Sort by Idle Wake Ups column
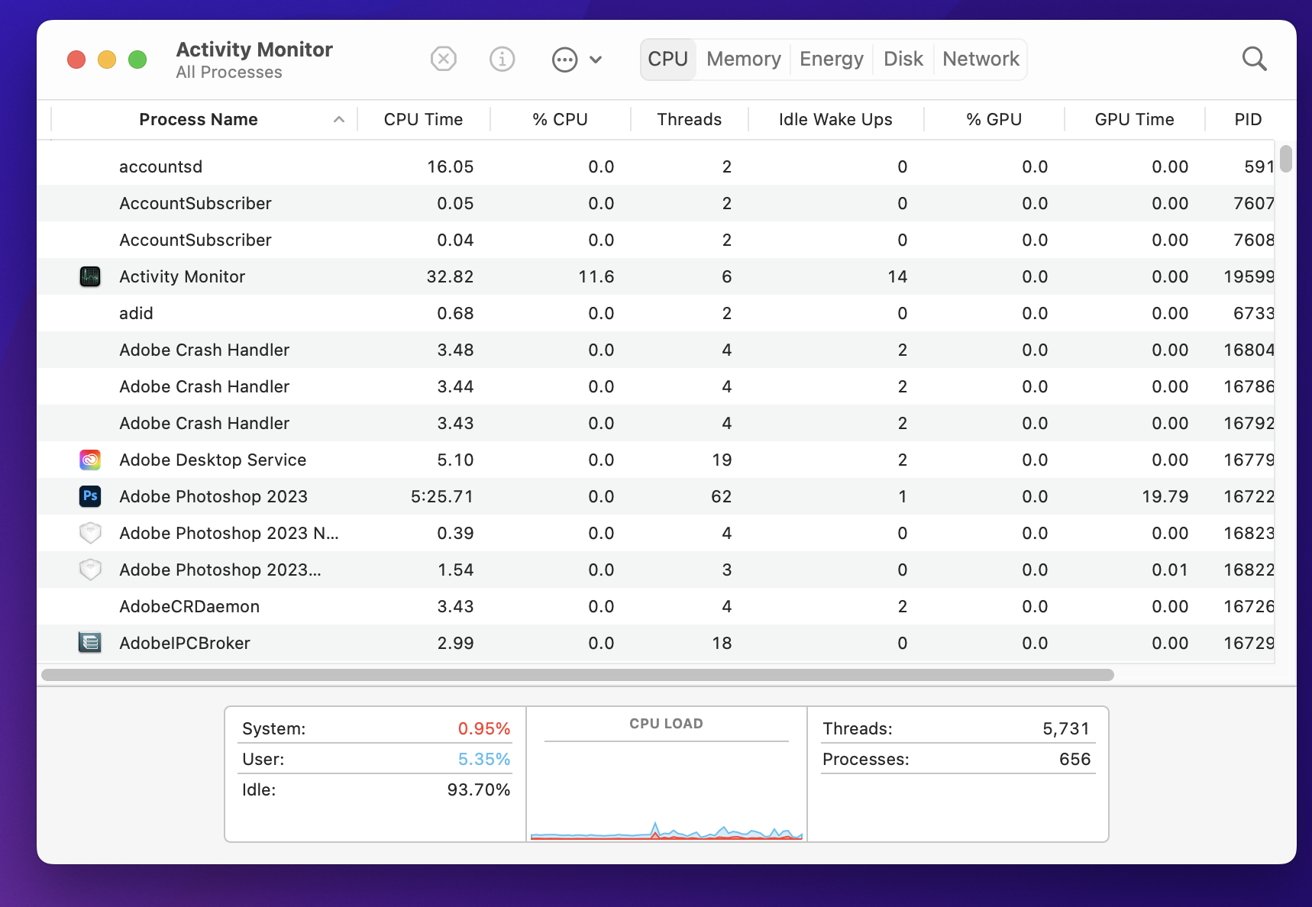The height and width of the screenshot is (907, 1312). 836,119
